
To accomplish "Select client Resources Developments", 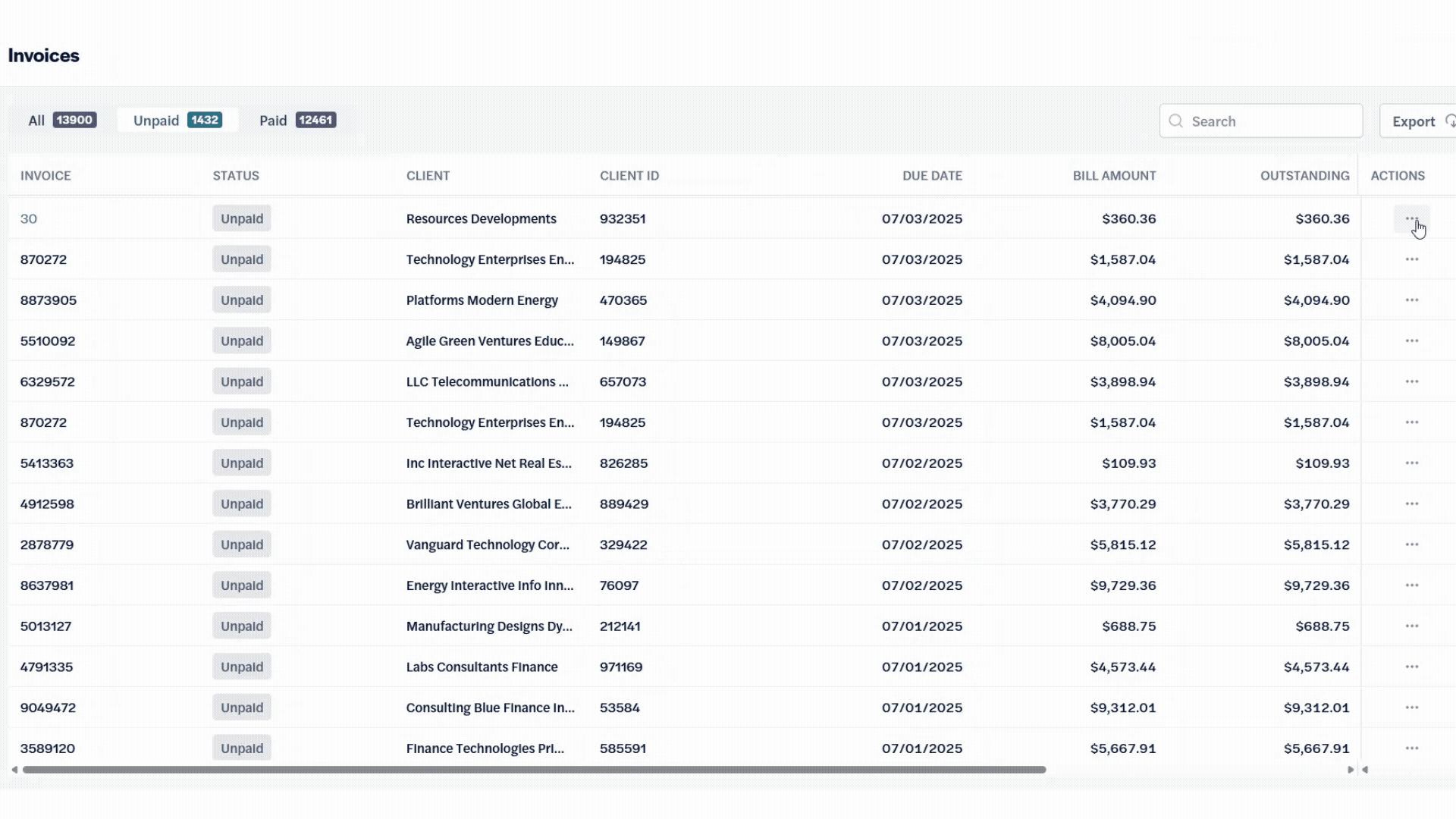I will click(x=481, y=218).
